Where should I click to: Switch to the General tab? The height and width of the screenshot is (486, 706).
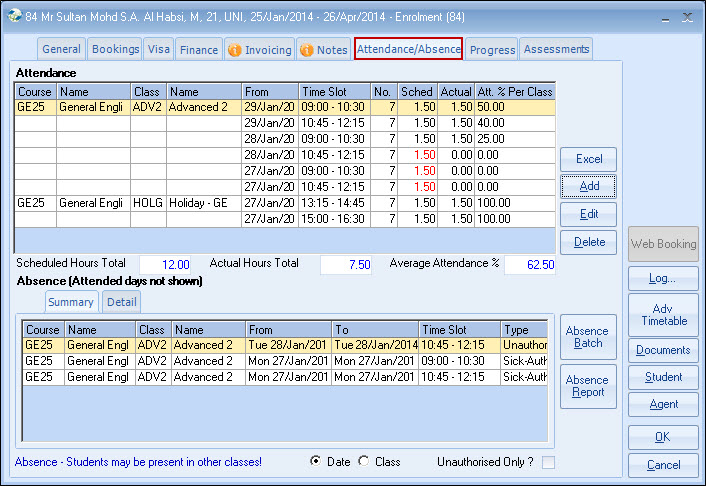tap(62, 49)
